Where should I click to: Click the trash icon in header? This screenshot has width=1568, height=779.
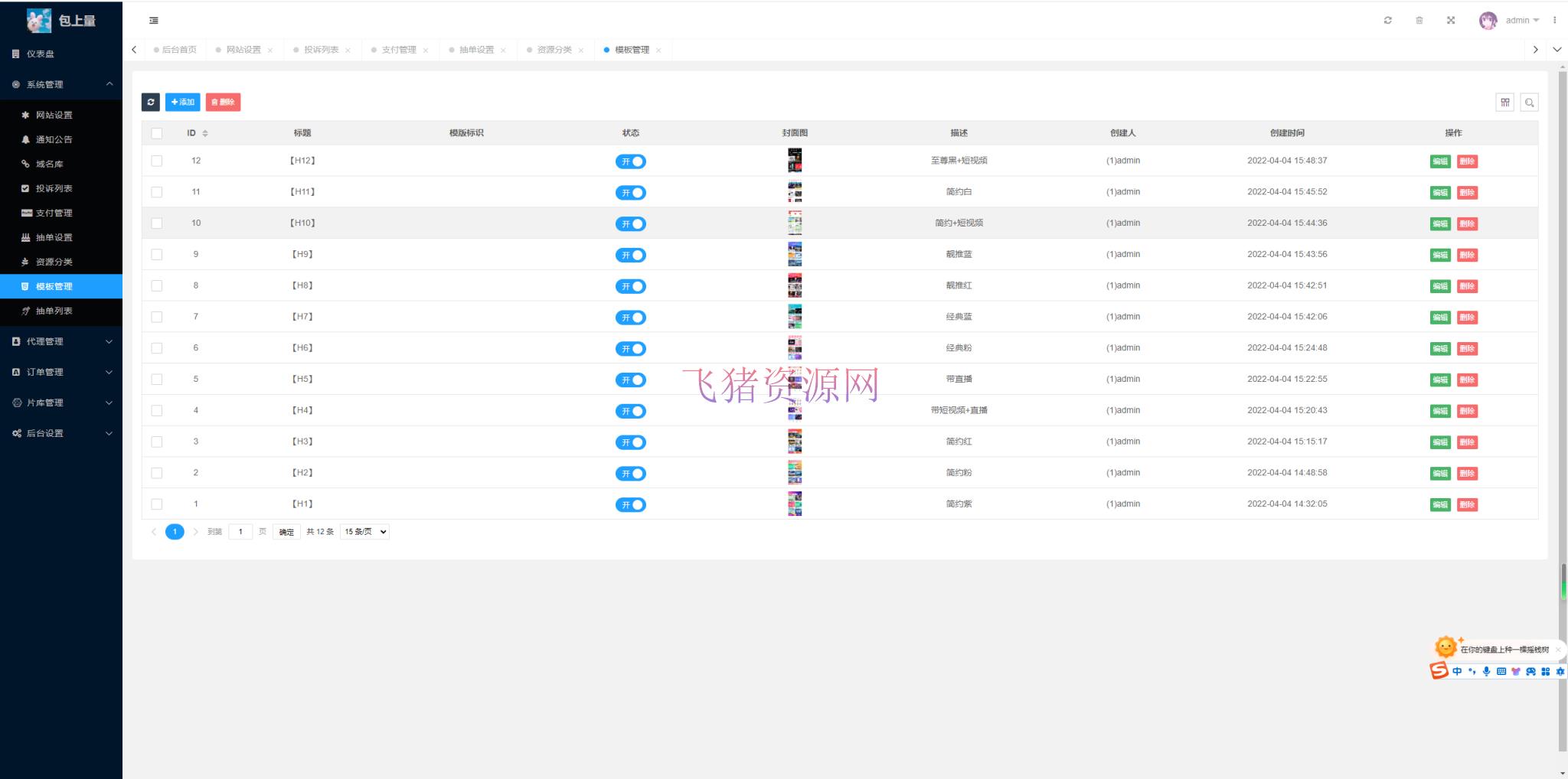tap(1419, 21)
